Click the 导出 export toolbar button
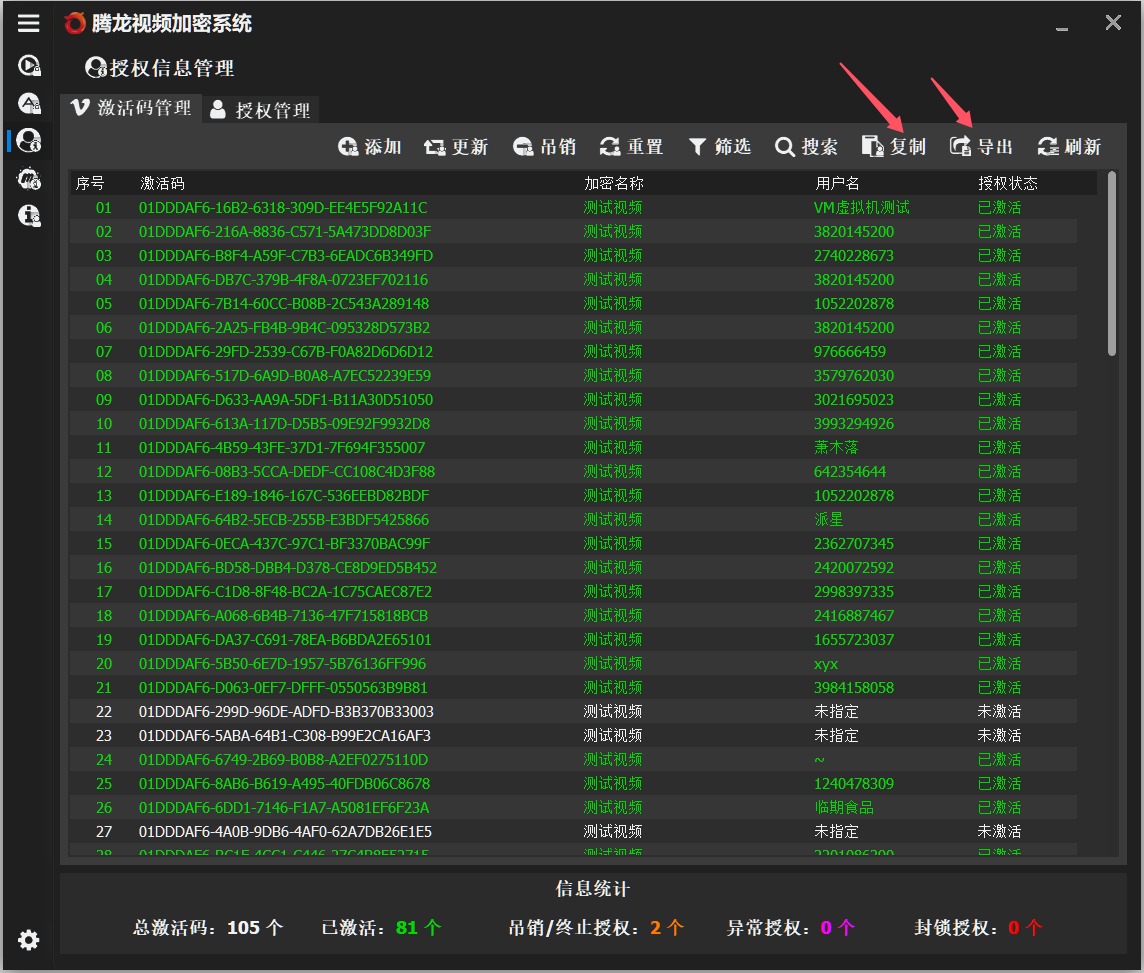This screenshot has height=973, width=1144. pyautogui.click(x=981, y=147)
